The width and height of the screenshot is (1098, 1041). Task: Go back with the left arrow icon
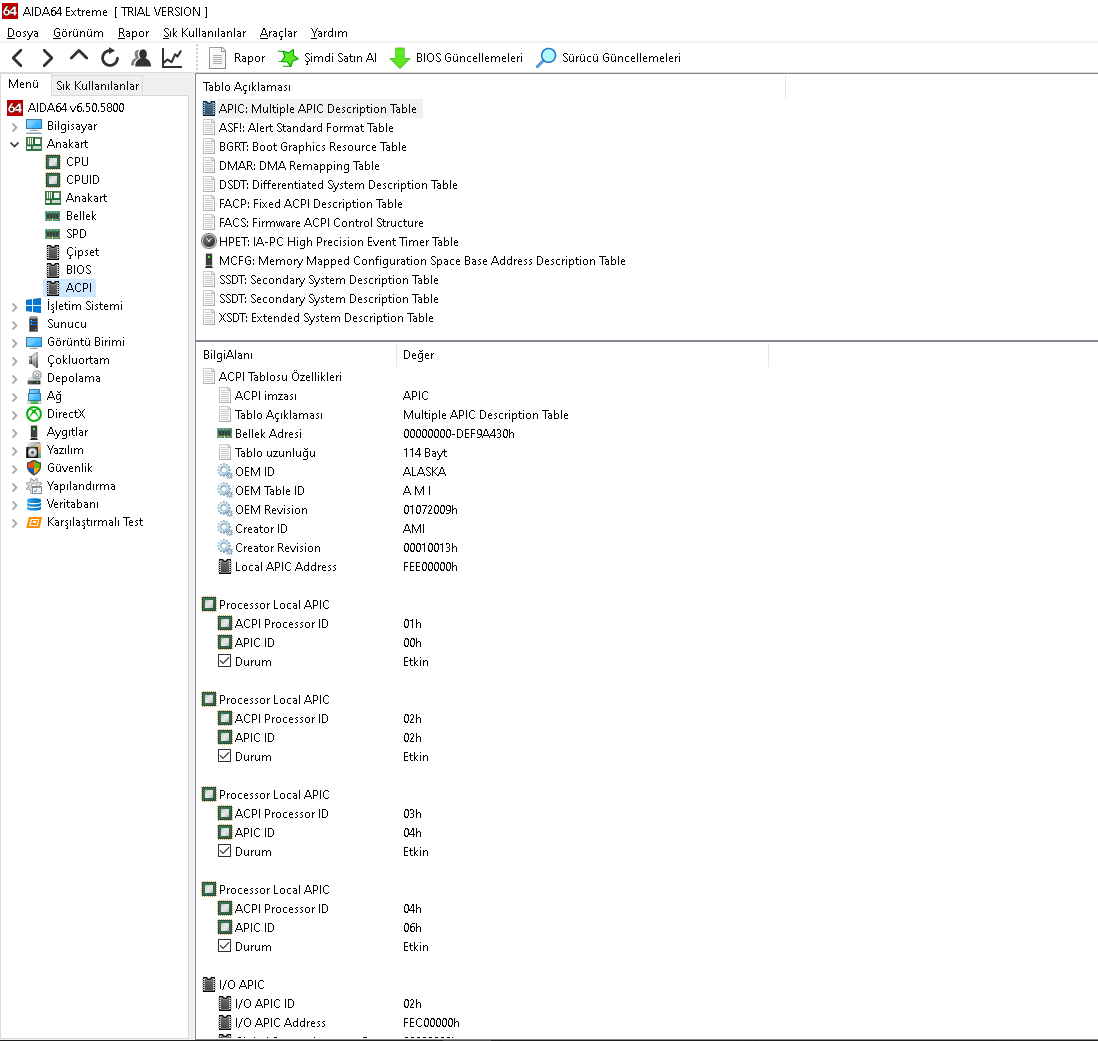[x=18, y=58]
